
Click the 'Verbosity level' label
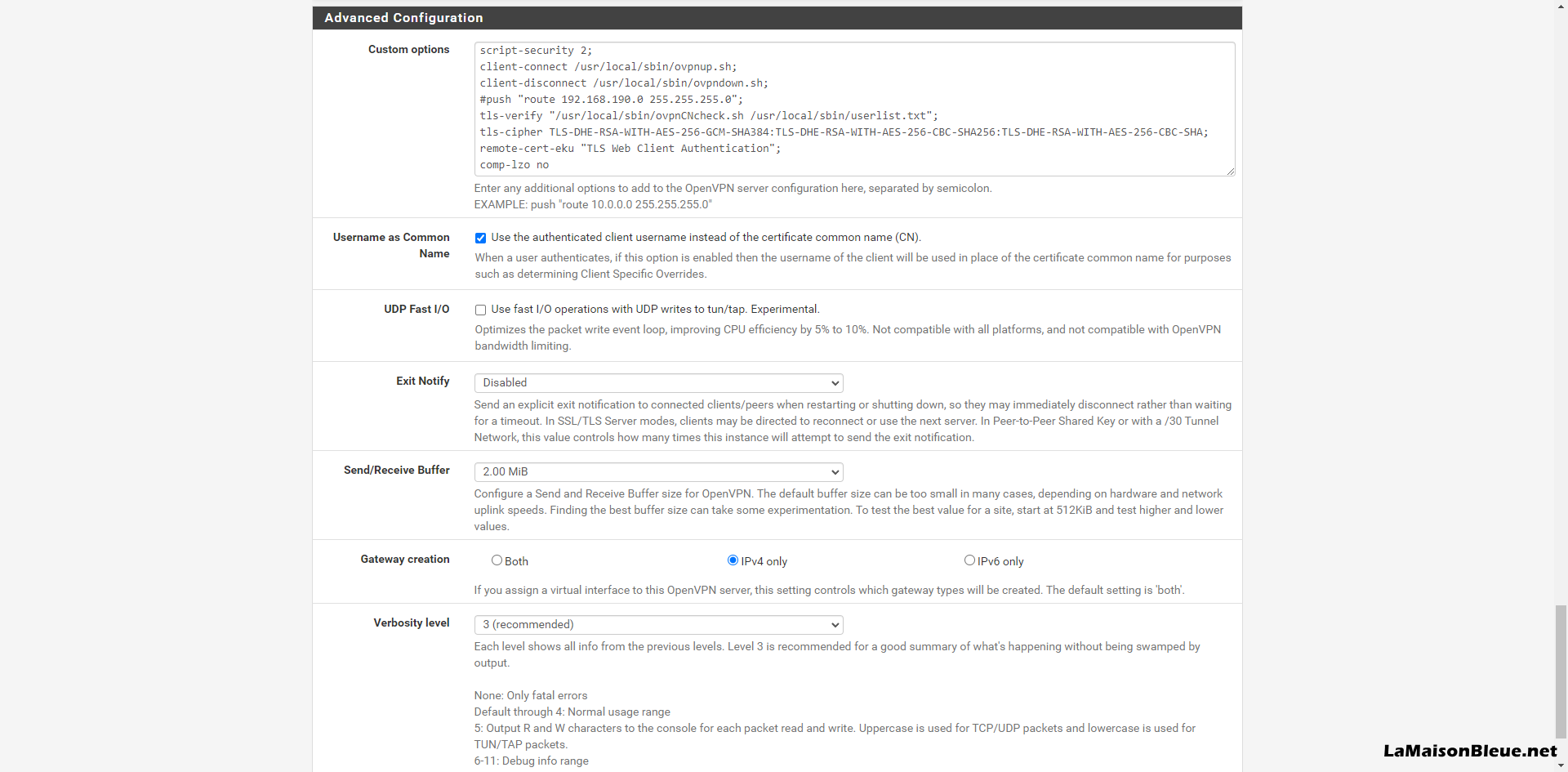click(412, 623)
